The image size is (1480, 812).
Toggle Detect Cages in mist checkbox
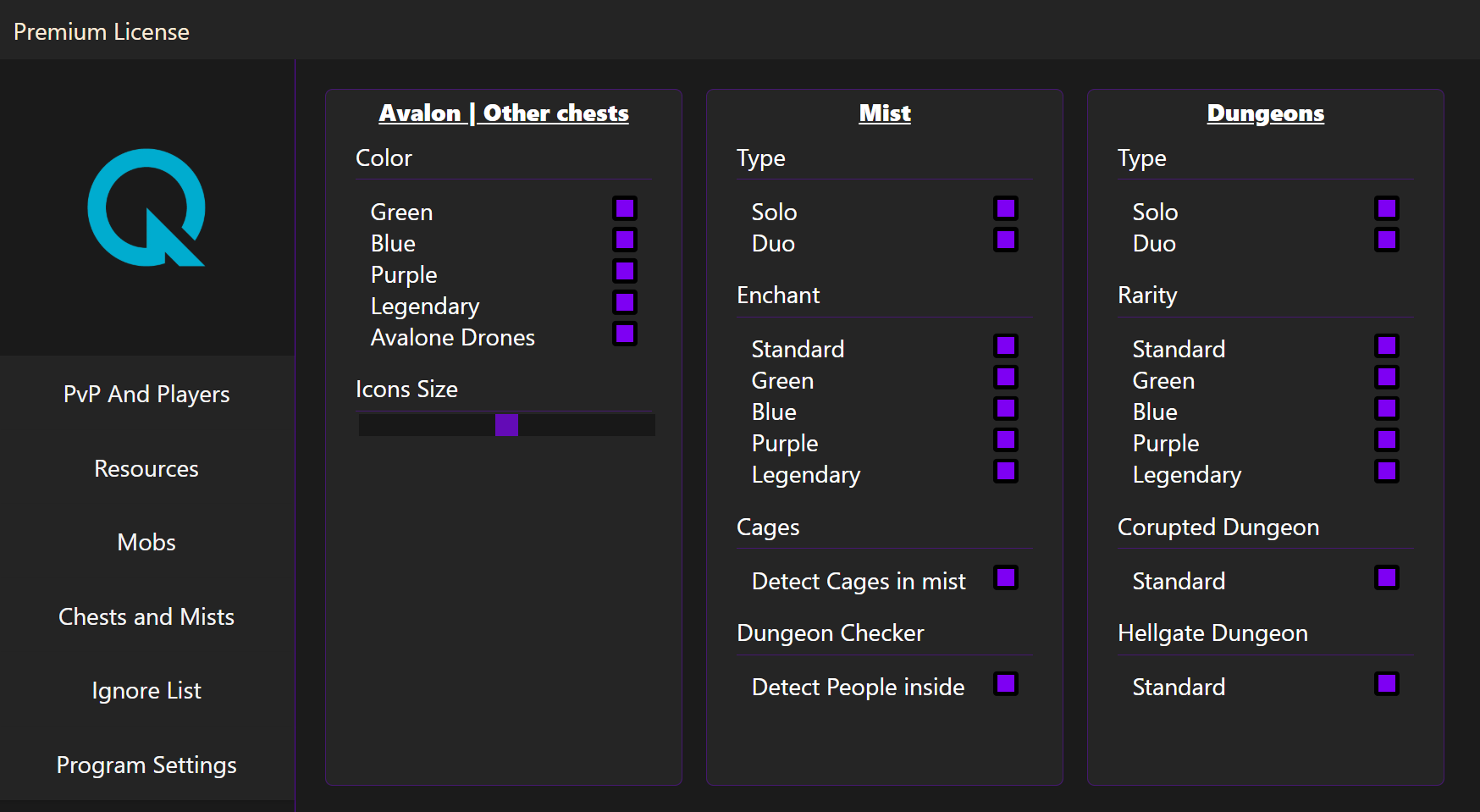click(x=1006, y=577)
